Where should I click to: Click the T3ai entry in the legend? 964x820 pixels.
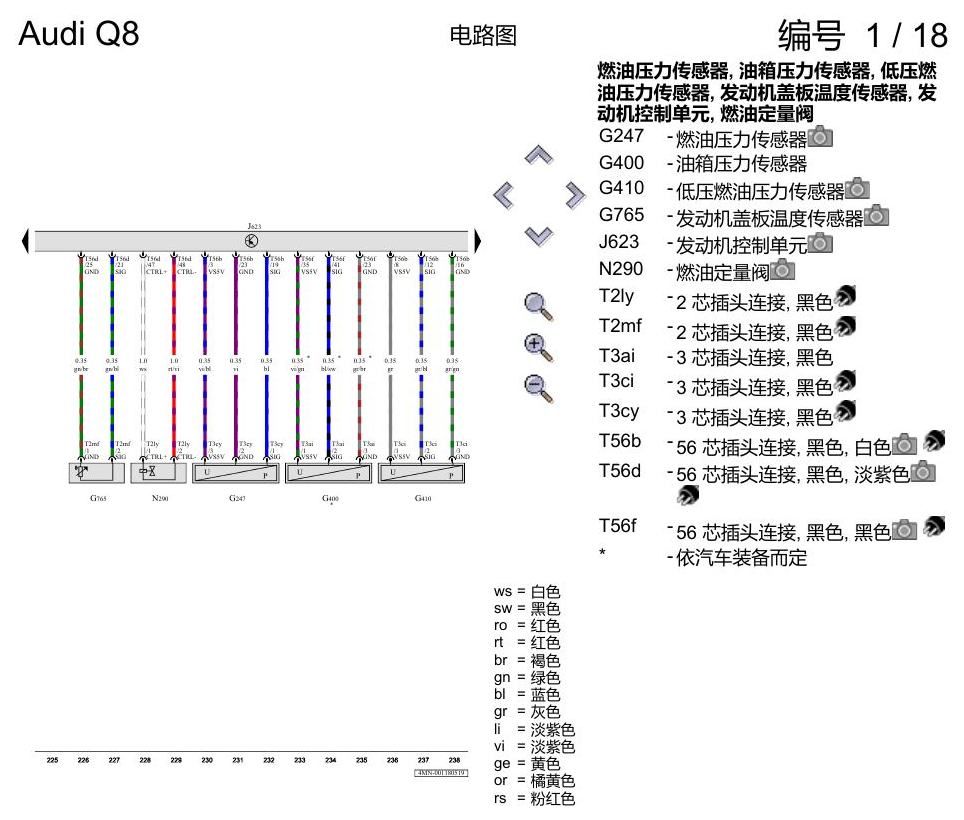click(716, 357)
